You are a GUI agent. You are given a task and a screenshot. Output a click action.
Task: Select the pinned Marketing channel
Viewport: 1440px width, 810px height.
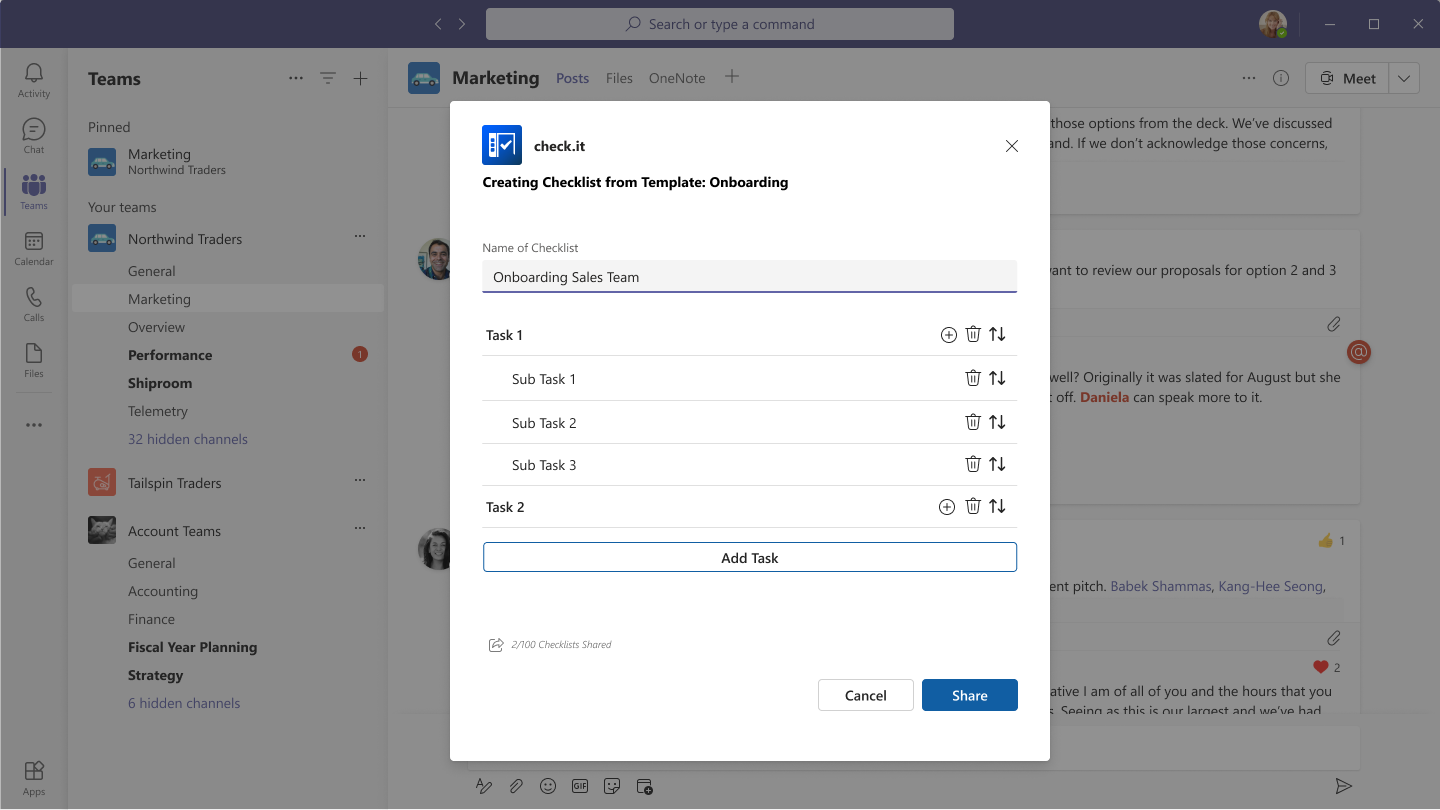pos(228,161)
